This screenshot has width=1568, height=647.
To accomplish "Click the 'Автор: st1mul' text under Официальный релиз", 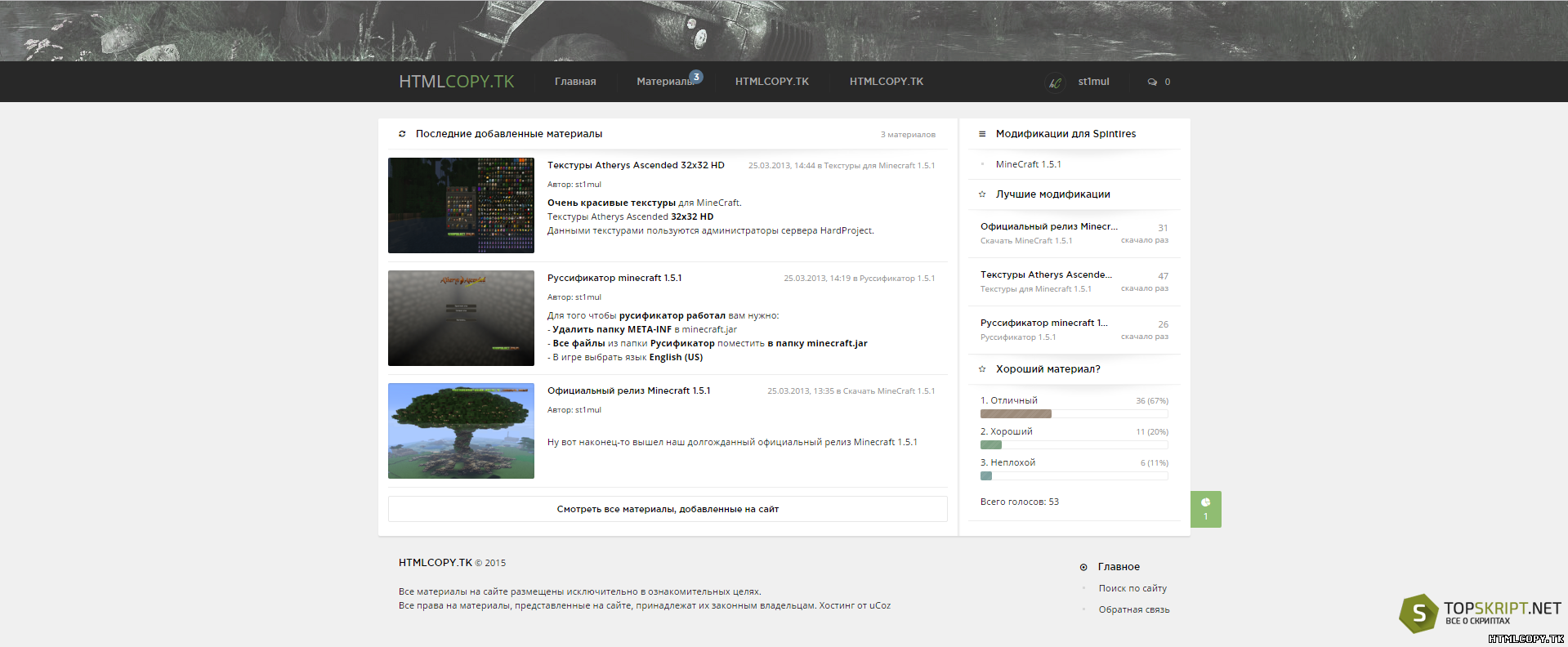I will 574,410.
